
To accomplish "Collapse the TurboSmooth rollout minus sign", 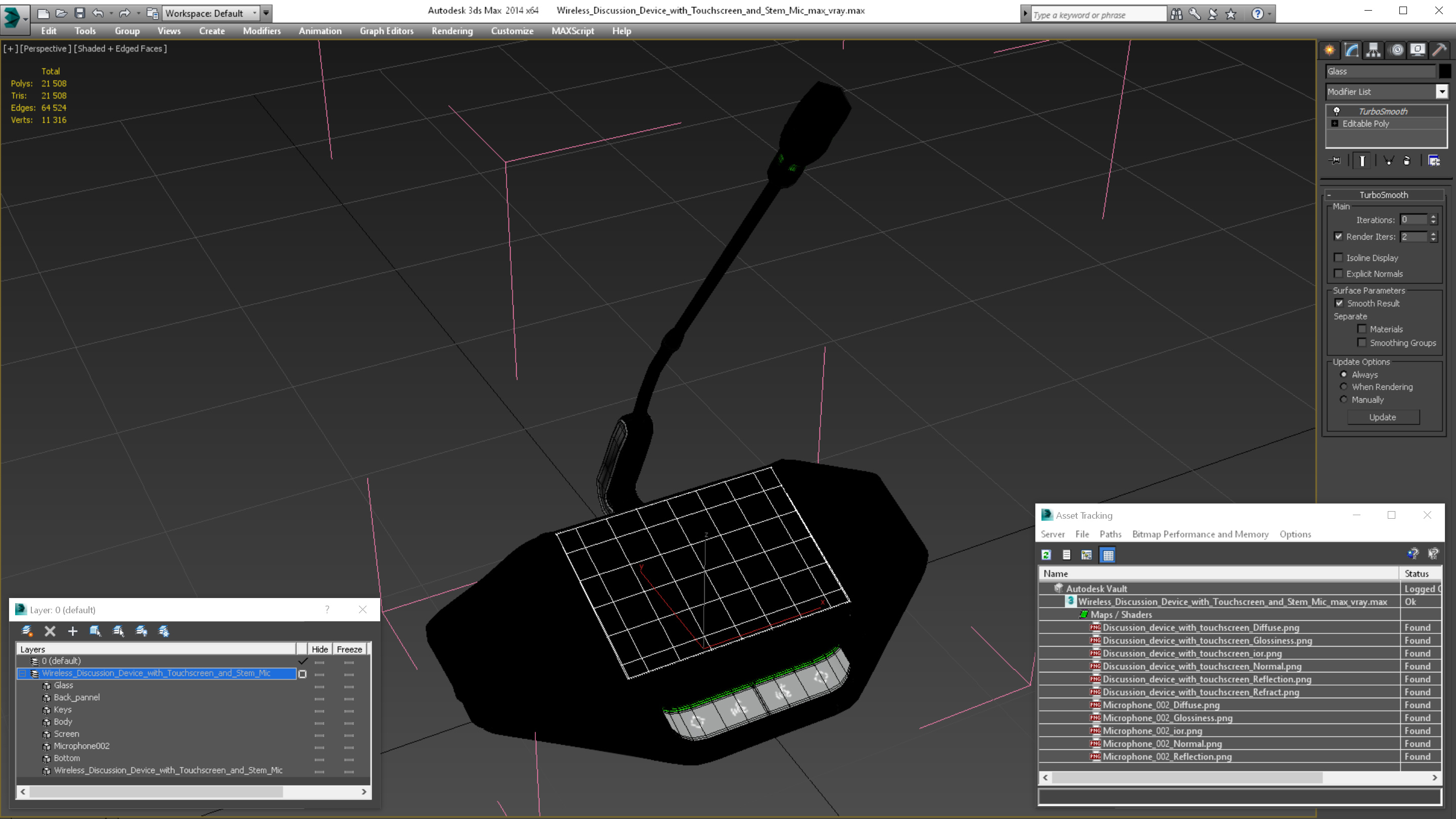I will pyautogui.click(x=1330, y=195).
